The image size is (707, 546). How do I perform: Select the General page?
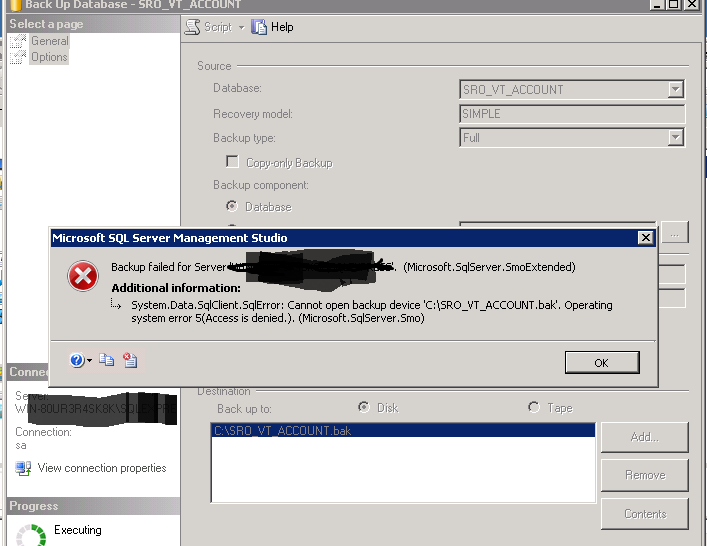coord(50,41)
